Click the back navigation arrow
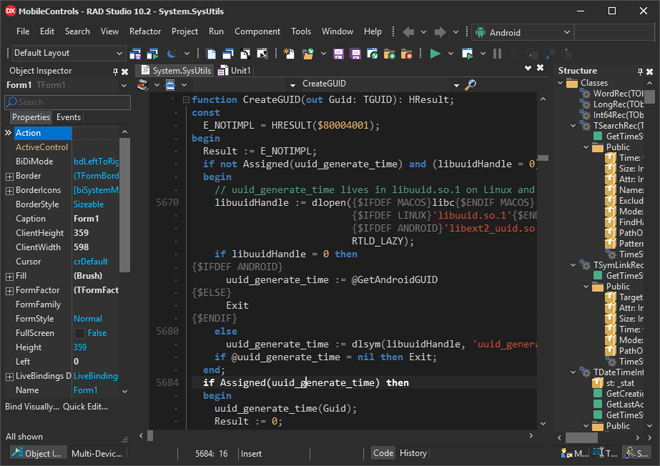Image resolution: width=660 pixels, height=466 pixels. pyautogui.click(x=409, y=32)
